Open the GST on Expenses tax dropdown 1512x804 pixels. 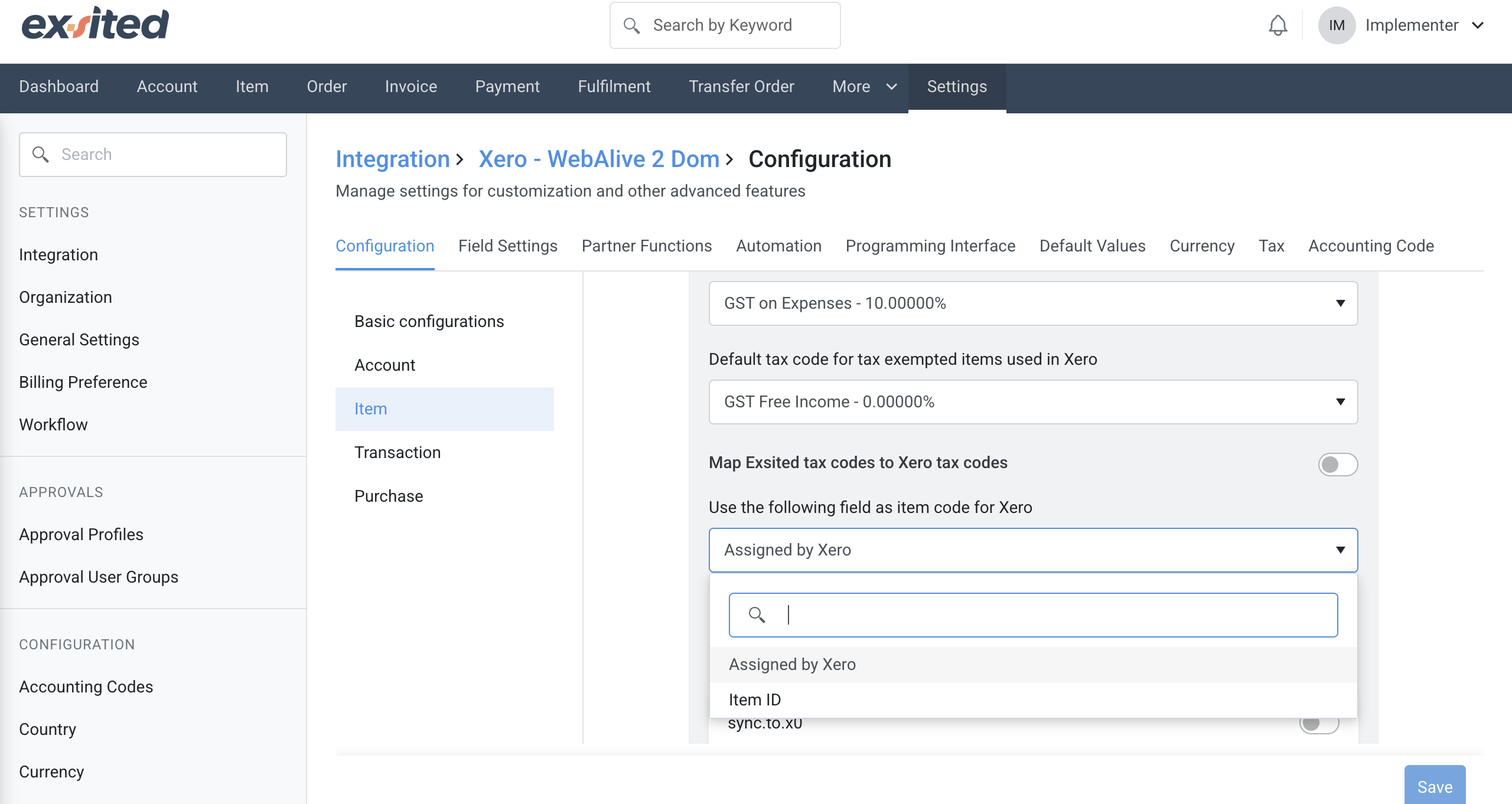1033,303
